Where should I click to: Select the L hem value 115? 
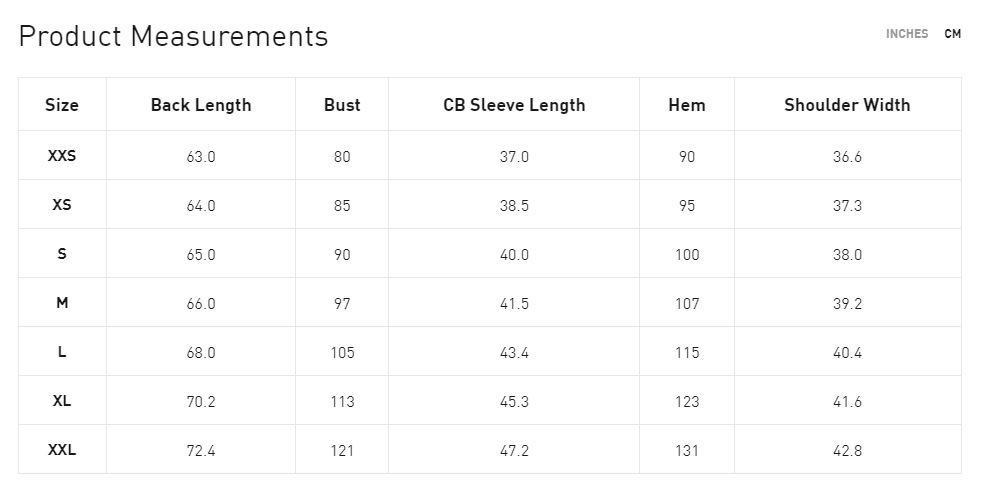click(687, 353)
